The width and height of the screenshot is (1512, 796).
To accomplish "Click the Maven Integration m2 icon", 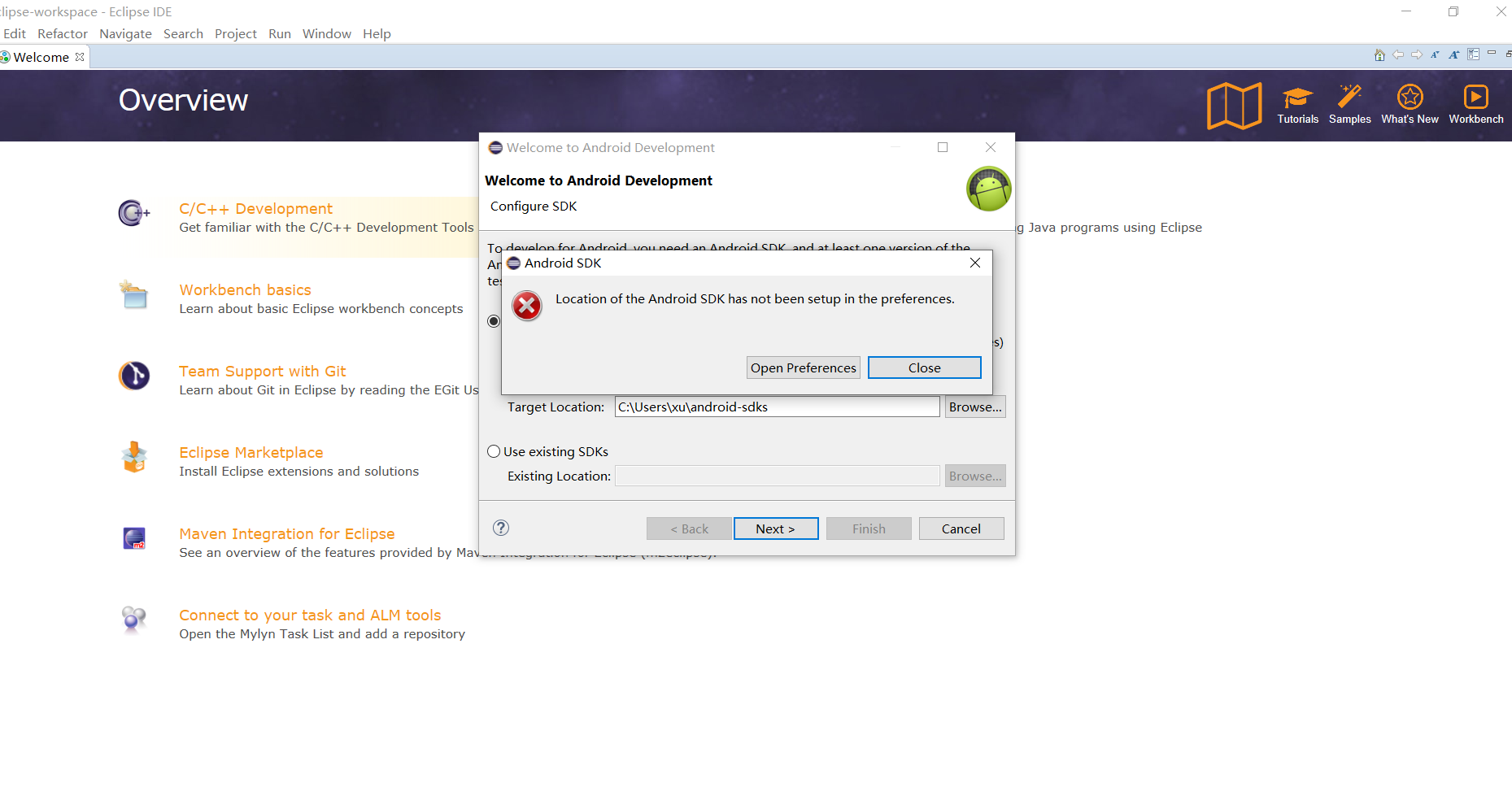I will (134, 538).
